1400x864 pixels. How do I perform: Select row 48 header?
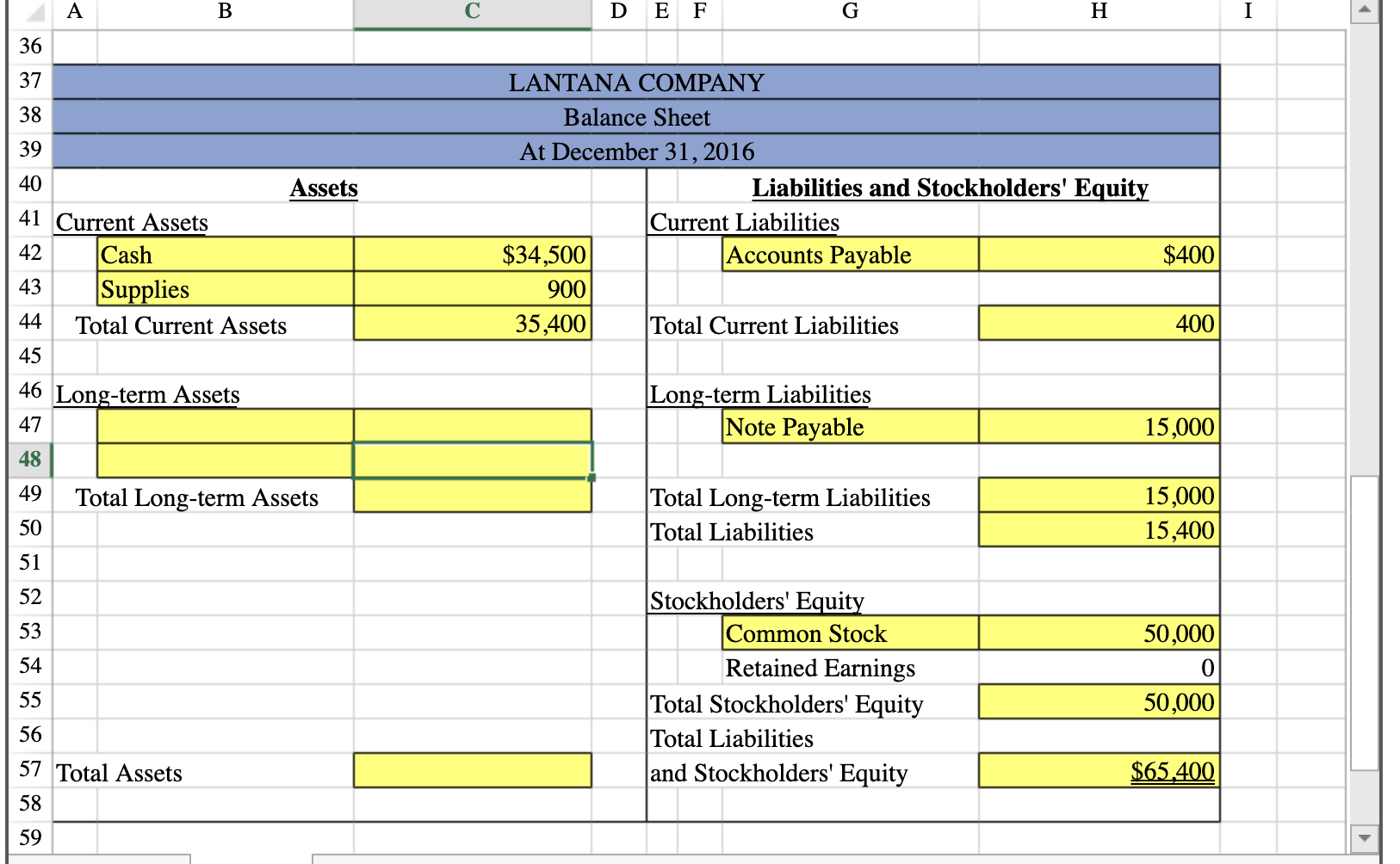tap(28, 460)
